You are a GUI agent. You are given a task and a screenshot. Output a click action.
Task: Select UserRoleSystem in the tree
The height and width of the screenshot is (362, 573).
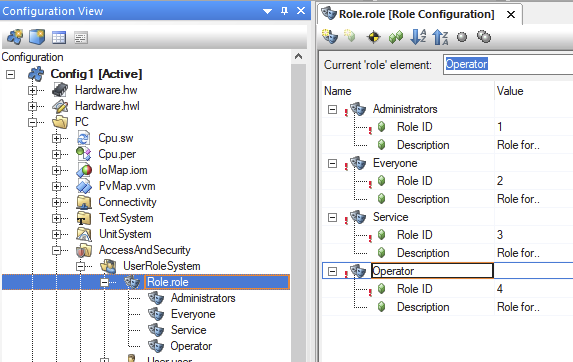[162, 266]
